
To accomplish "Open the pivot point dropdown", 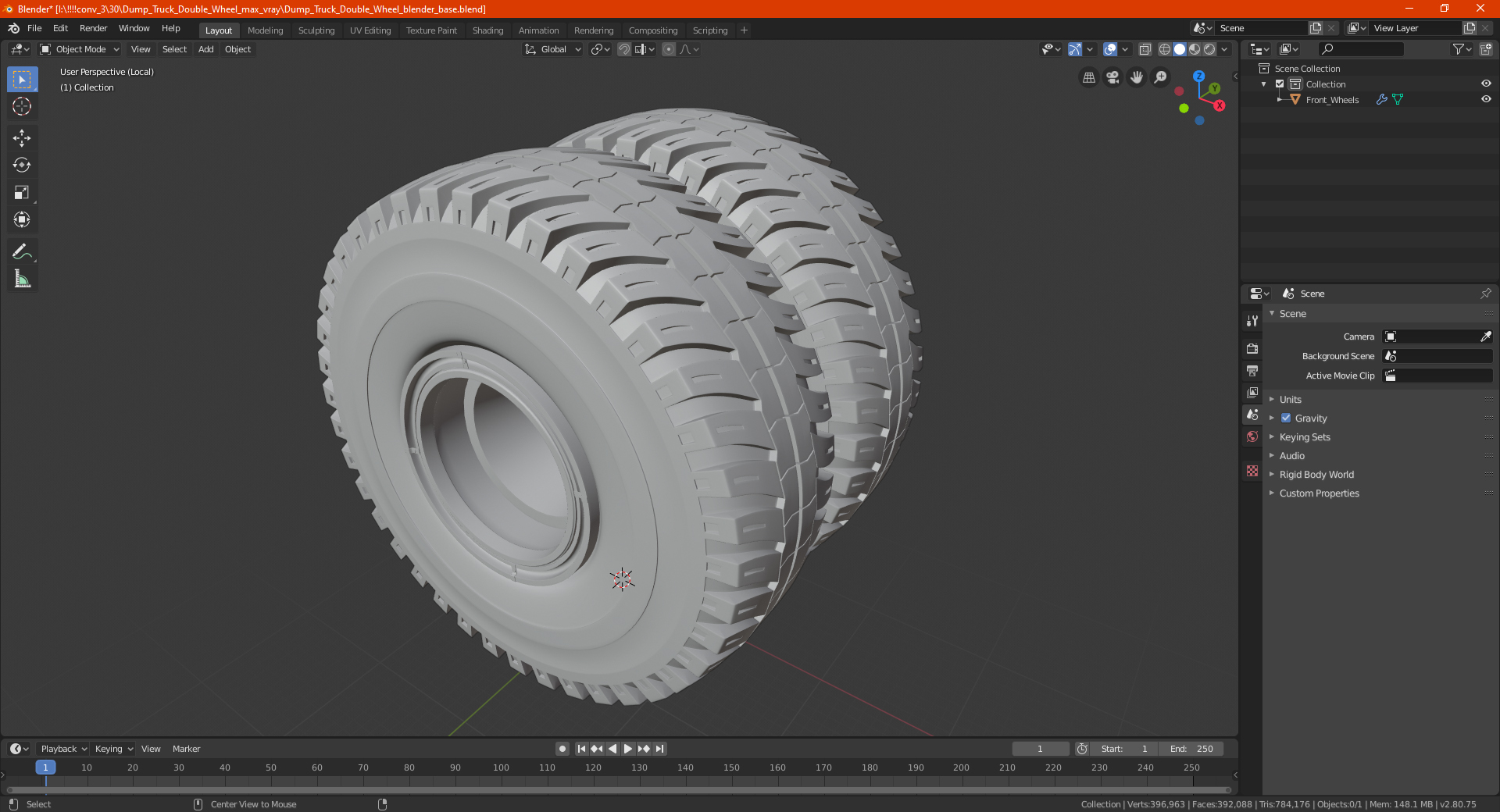I will tap(600, 49).
